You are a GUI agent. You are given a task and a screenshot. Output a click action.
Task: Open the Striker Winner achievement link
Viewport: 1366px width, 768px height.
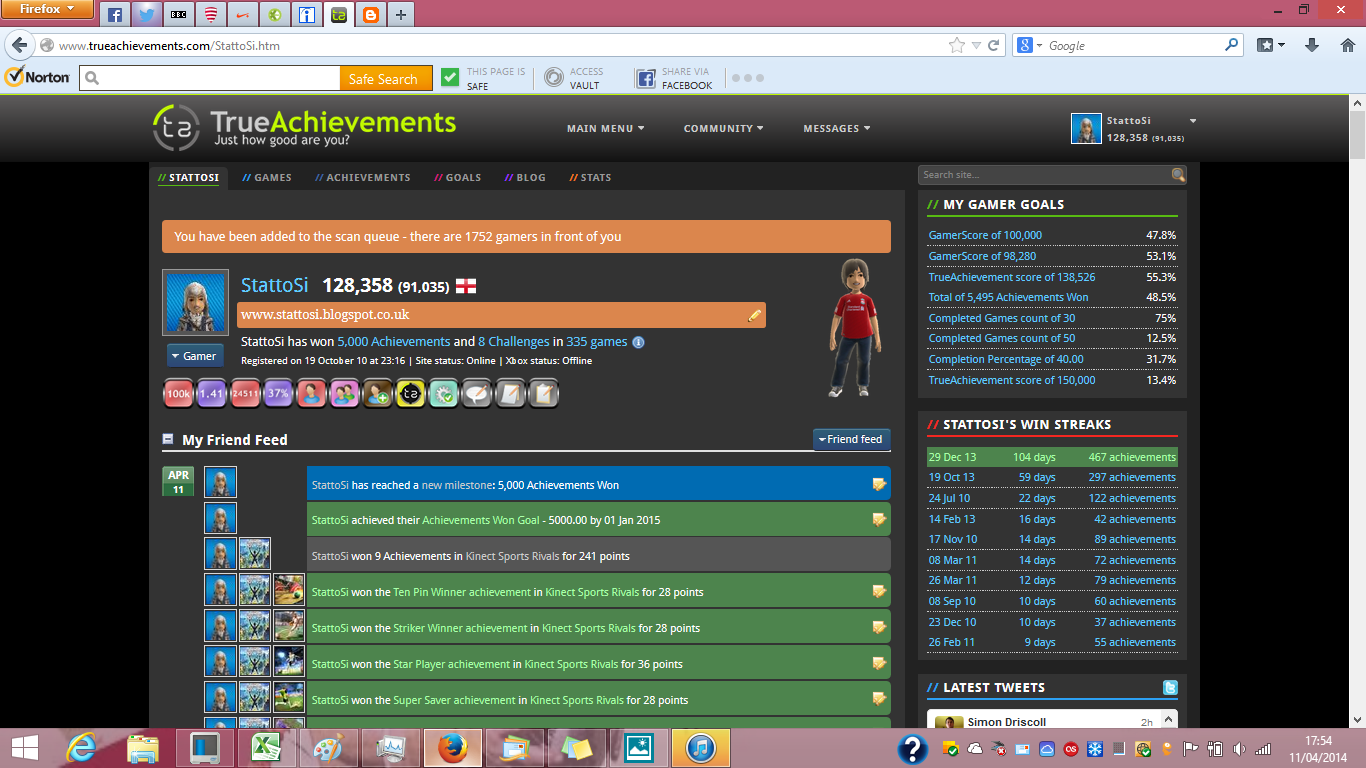[460, 628]
